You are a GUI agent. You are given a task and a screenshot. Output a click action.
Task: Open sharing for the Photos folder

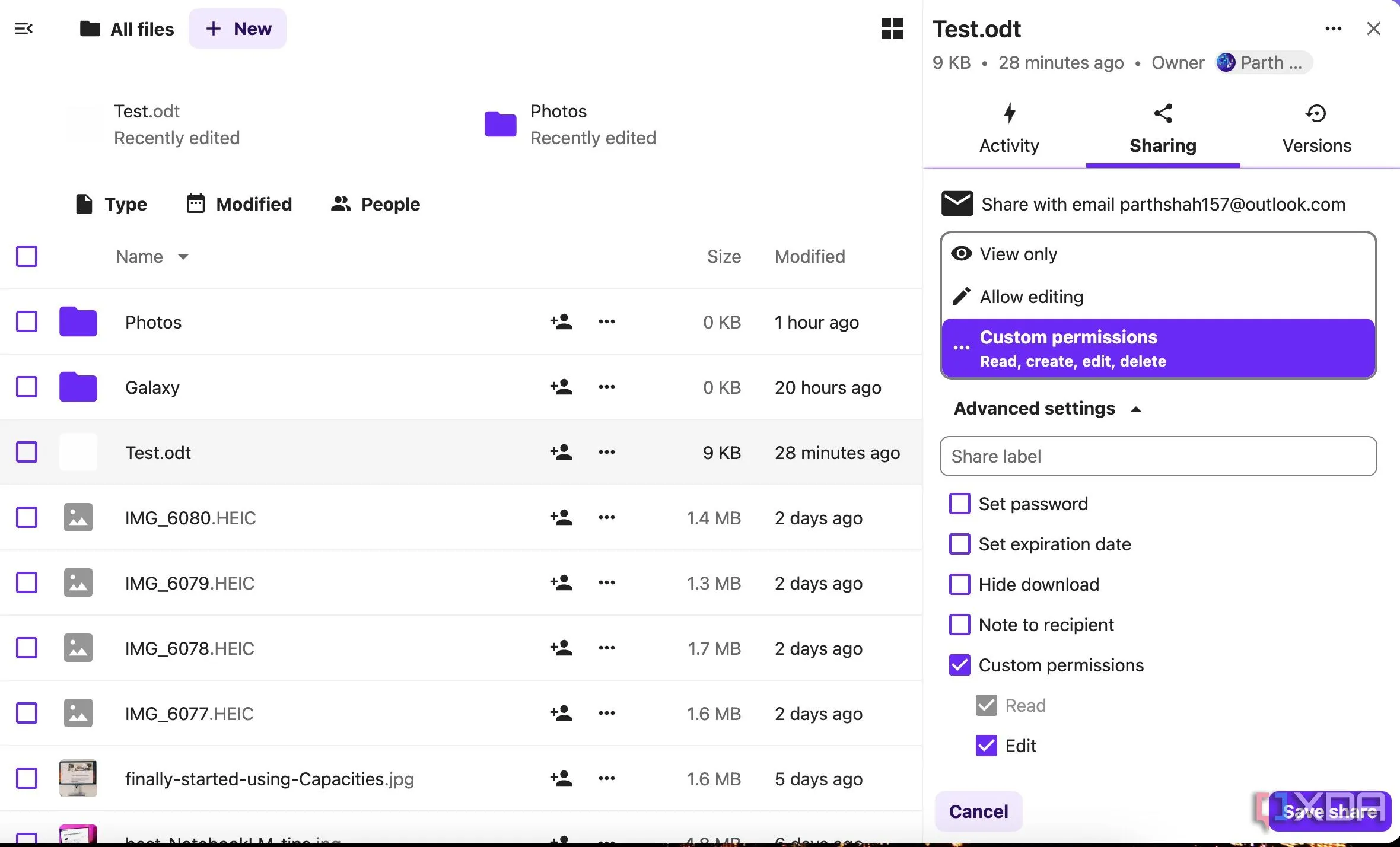[x=560, y=321]
